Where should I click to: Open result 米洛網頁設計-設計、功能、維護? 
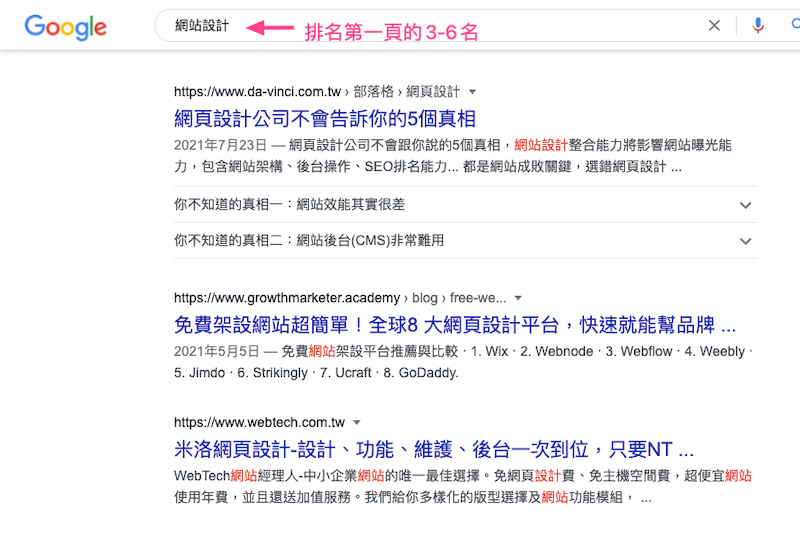(x=434, y=449)
